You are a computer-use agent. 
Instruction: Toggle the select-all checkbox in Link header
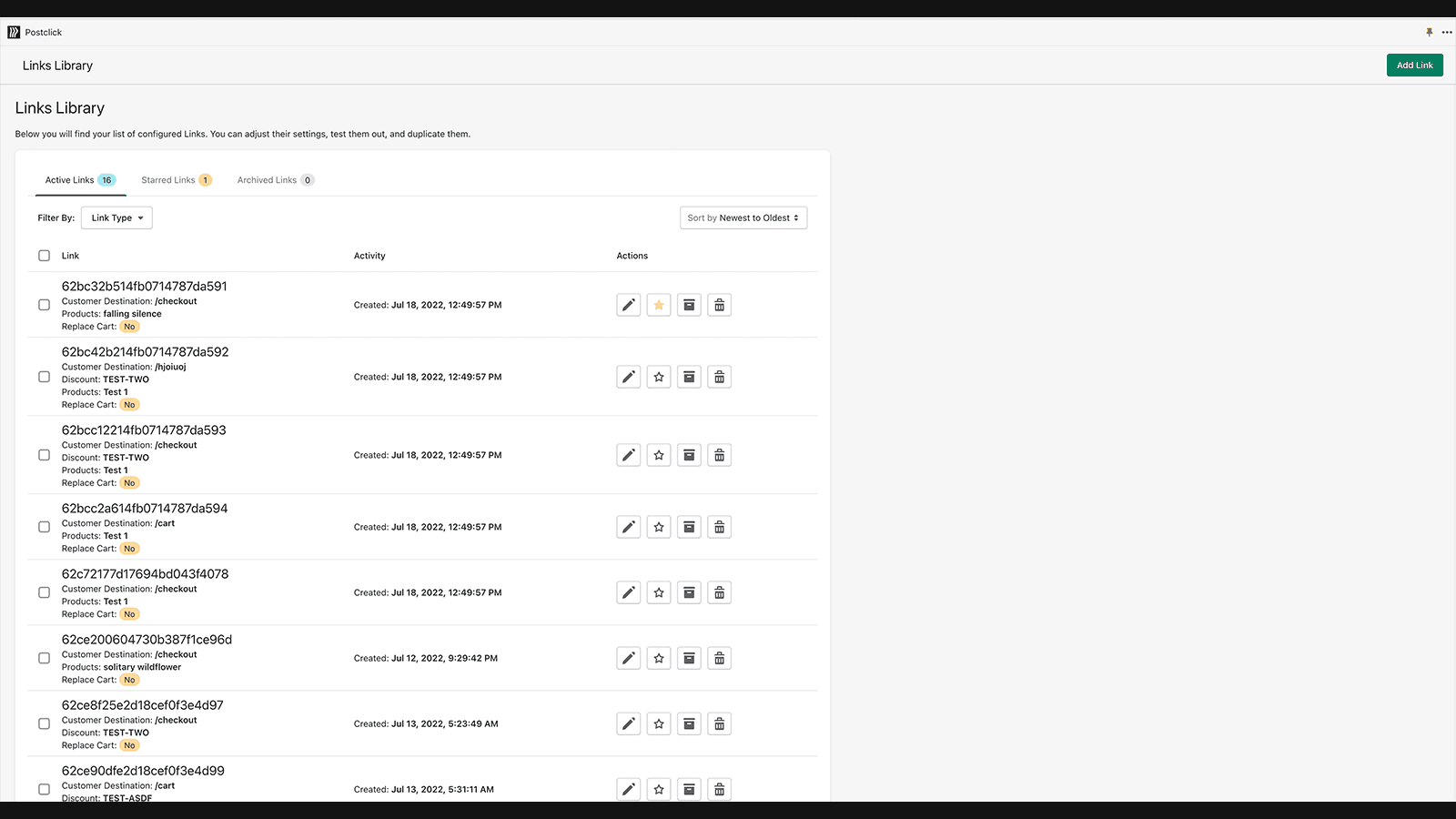(44, 256)
